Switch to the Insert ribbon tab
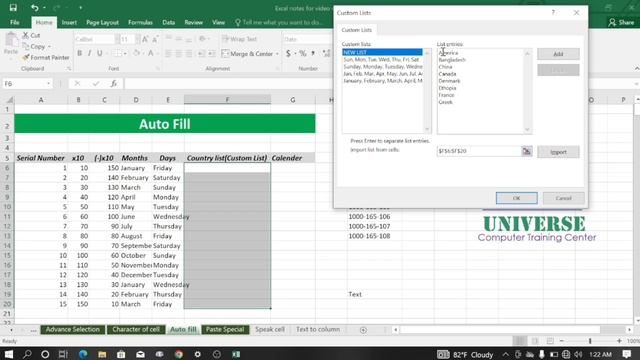Screen dimensions: 640x360 coord(69,22)
